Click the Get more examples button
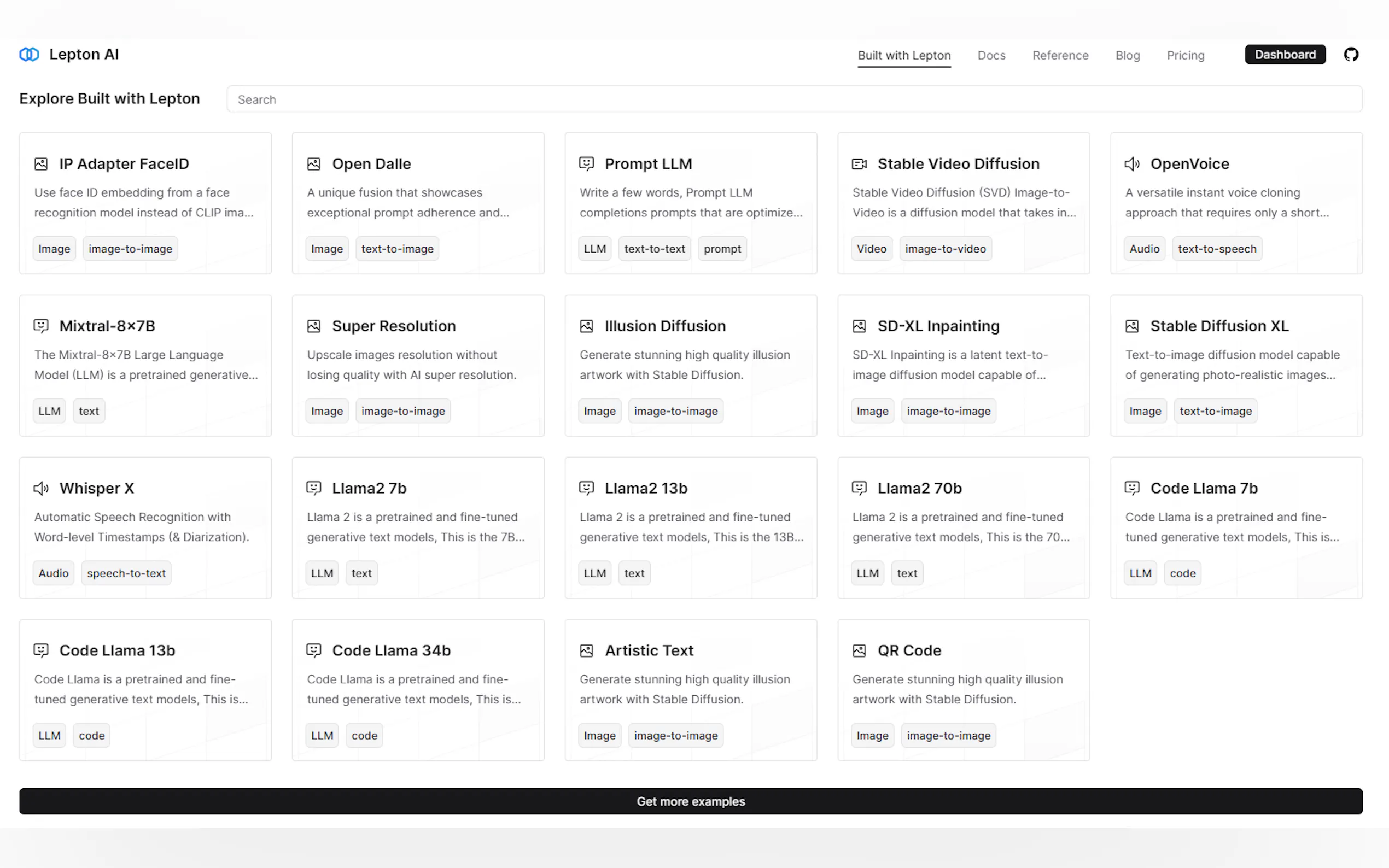Screen dimensions: 1389x868 pos(690,801)
